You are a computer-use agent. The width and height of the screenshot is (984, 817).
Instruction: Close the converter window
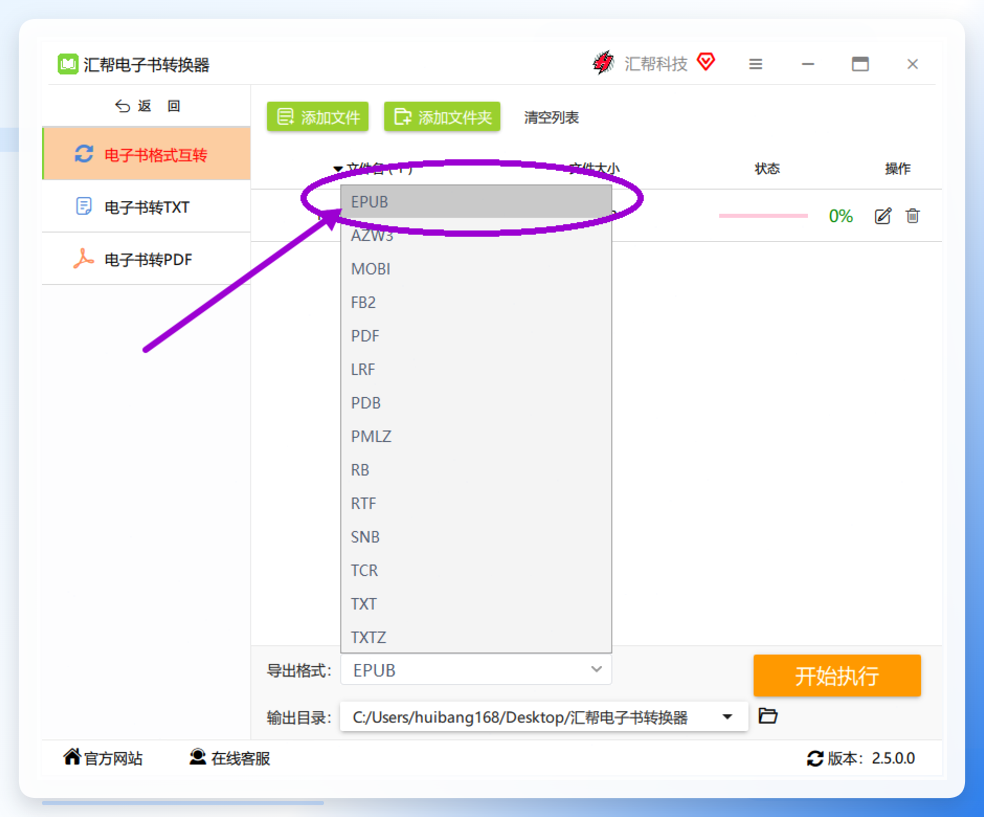coord(912,64)
